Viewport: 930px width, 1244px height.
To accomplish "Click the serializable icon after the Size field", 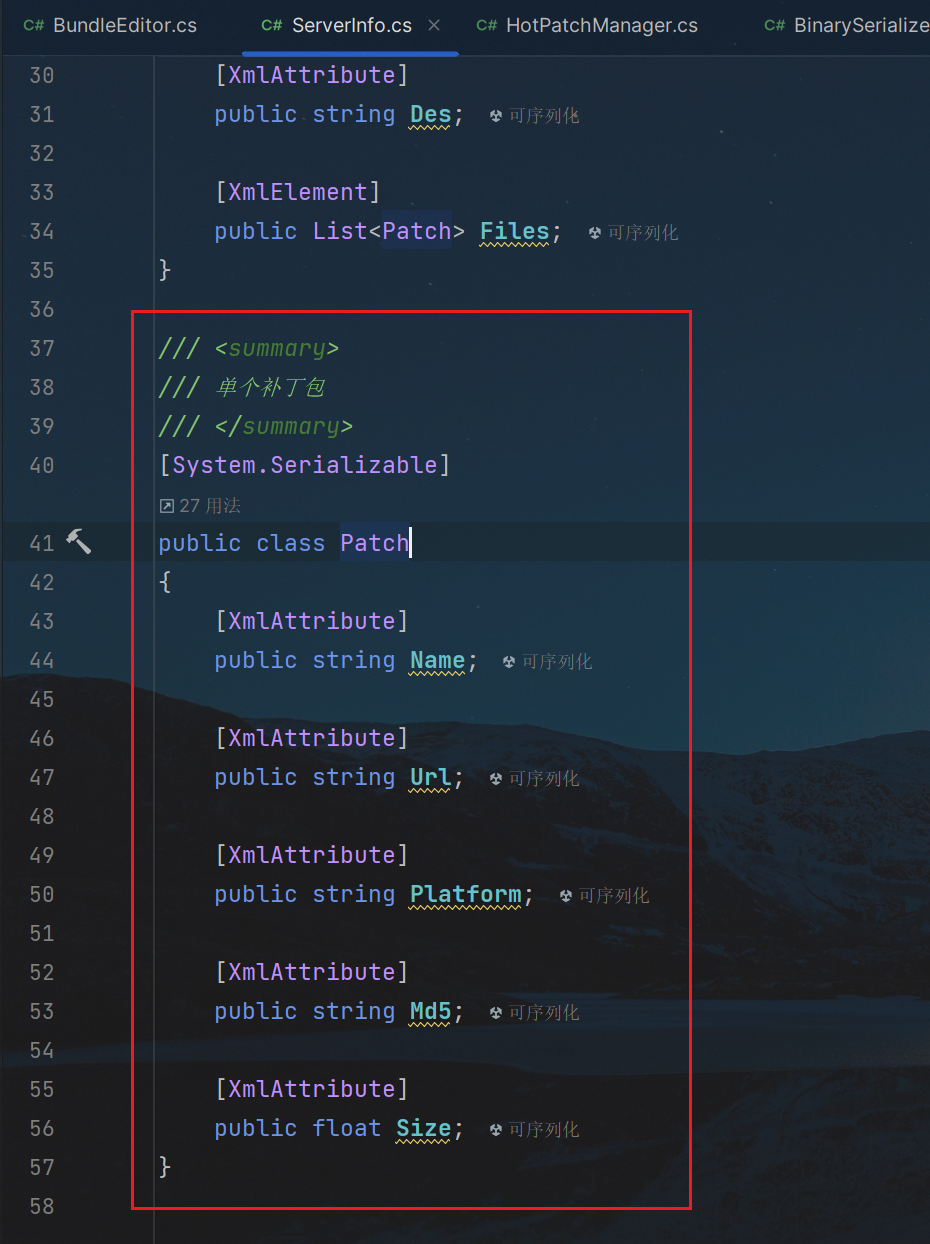I will [x=496, y=1130].
